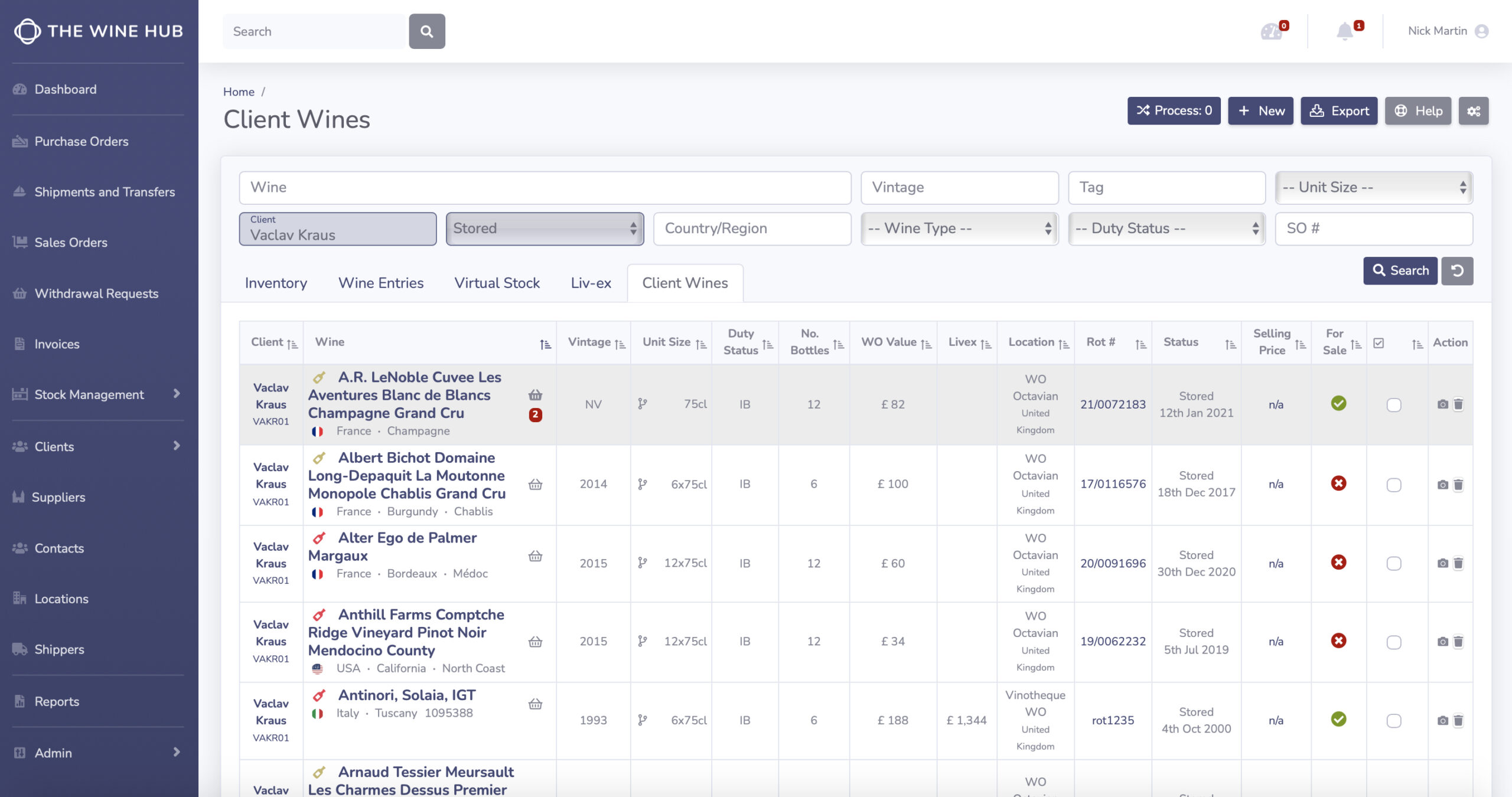Click the SO # input field

1374,228
